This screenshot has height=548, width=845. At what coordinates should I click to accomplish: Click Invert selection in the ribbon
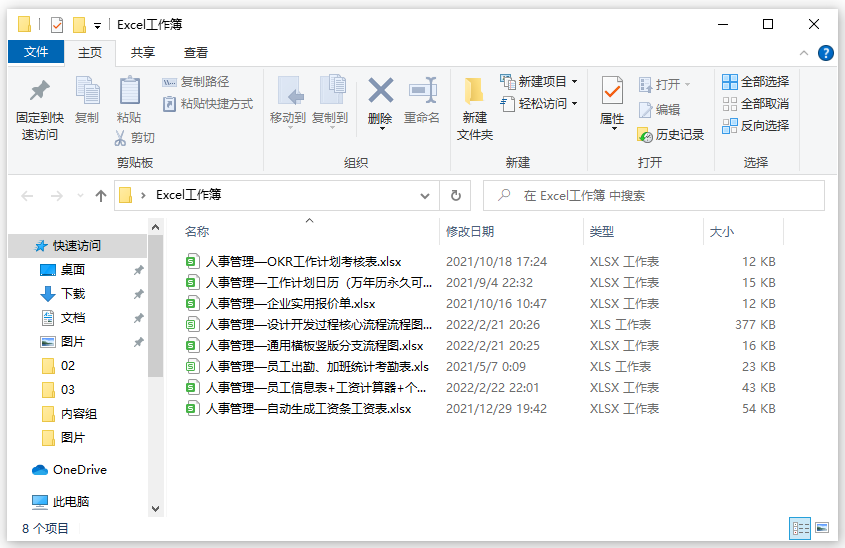[x=756, y=126]
